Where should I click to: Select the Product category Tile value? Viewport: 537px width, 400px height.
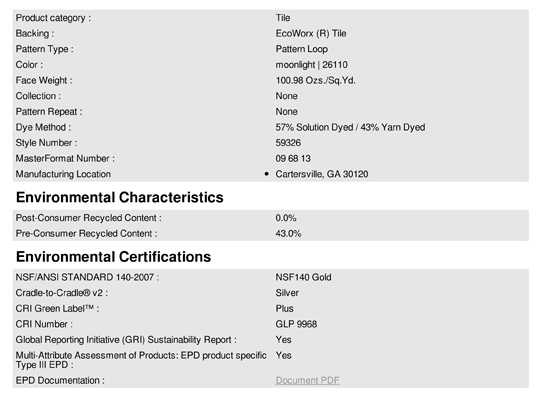click(x=283, y=18)
